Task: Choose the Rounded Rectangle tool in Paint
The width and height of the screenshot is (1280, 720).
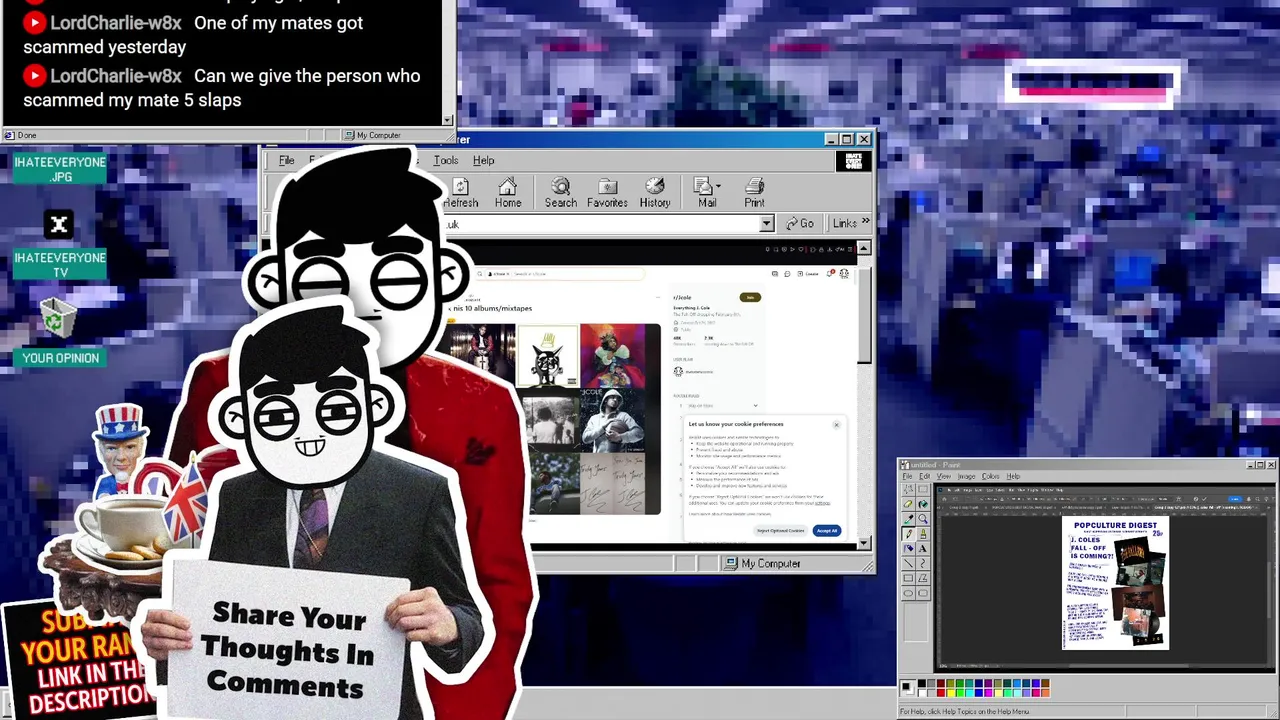Action: (923, 593)
